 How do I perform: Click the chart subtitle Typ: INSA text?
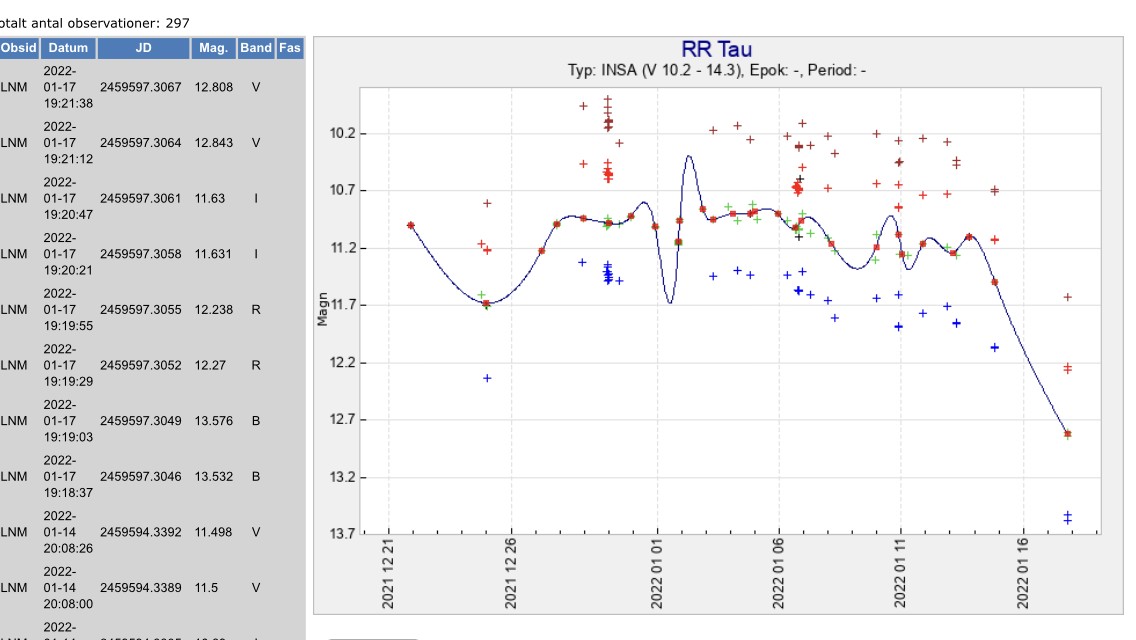(716, 71)
